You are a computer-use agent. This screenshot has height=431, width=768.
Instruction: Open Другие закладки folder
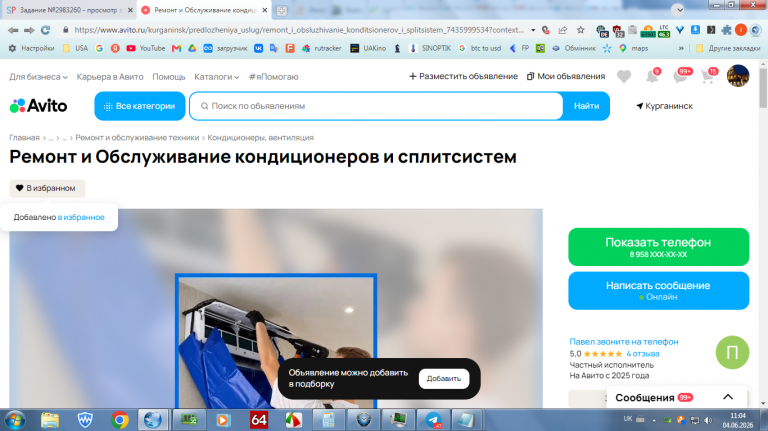pyautogui.click(x=728, y=48)
